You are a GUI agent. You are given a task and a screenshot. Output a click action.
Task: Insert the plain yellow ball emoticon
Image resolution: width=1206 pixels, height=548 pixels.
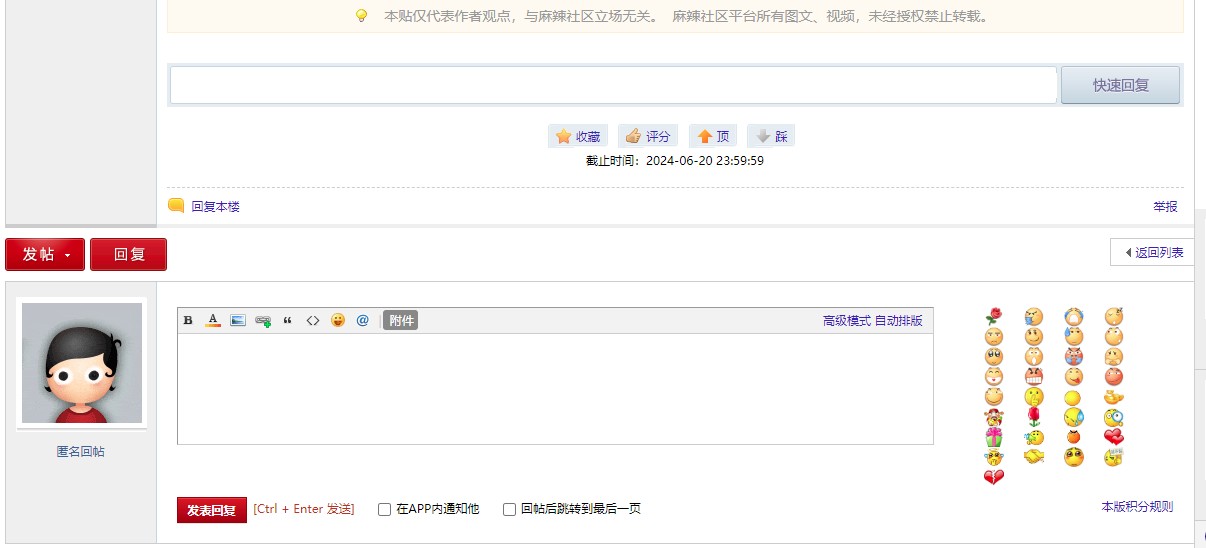pyautogui.click(x=1074, y=397)
